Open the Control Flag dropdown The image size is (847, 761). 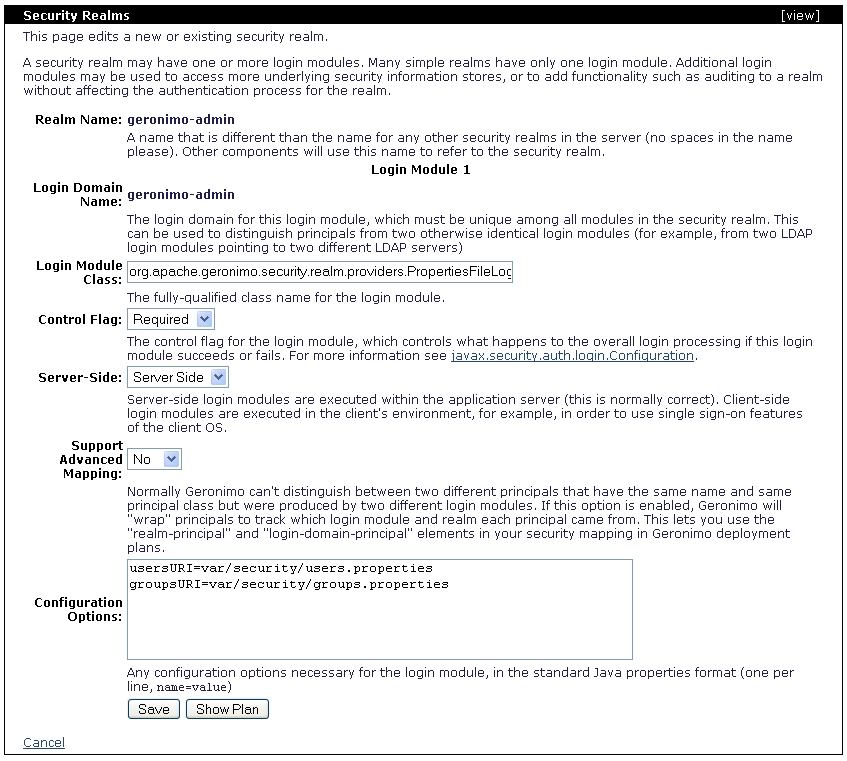pyautogui.click(x=171, y=319)
